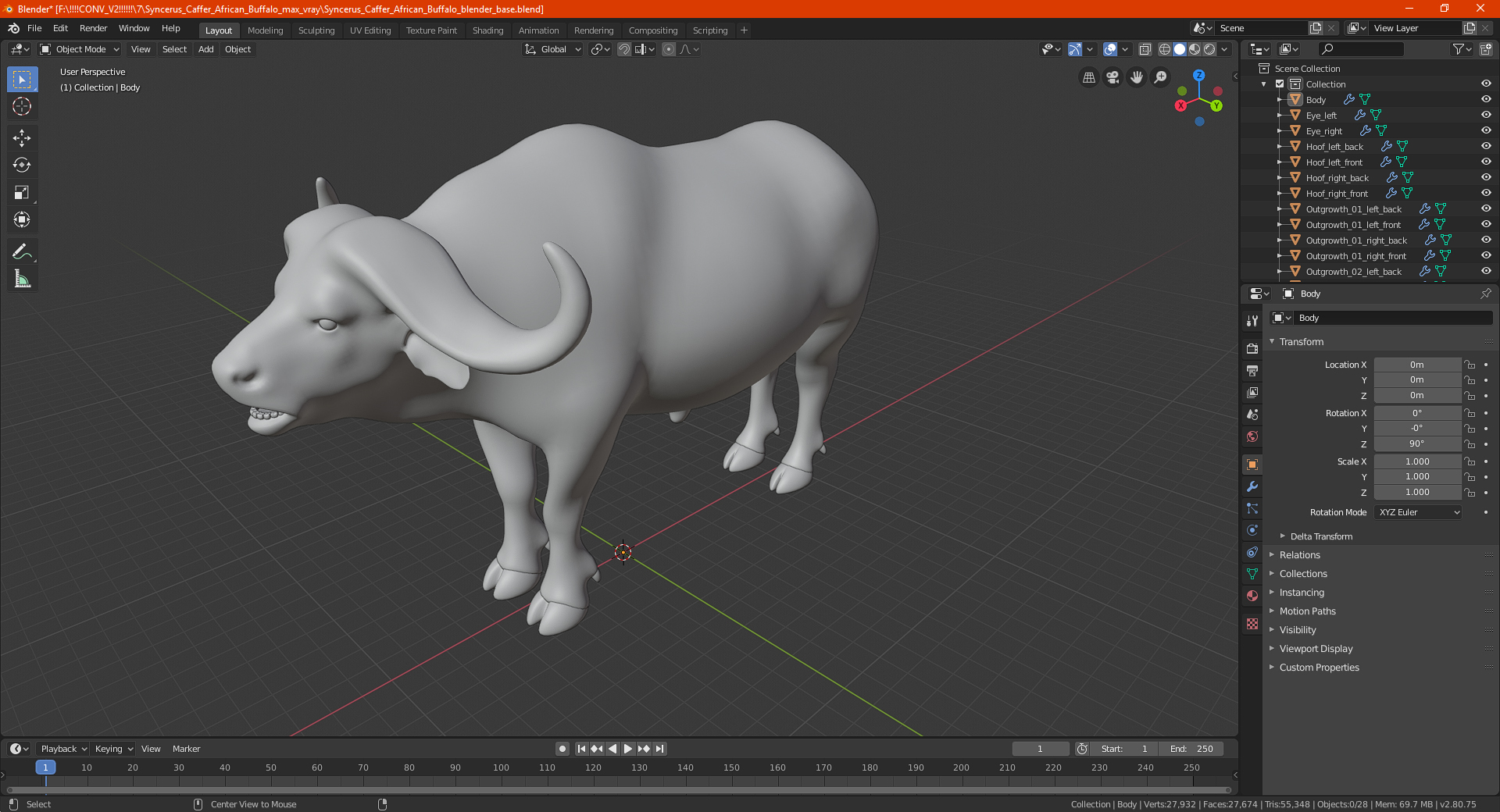Choose the Rotate tool
Image resolution: width=1500 pixels, height=812 pixels.
[x=22, y=165]
